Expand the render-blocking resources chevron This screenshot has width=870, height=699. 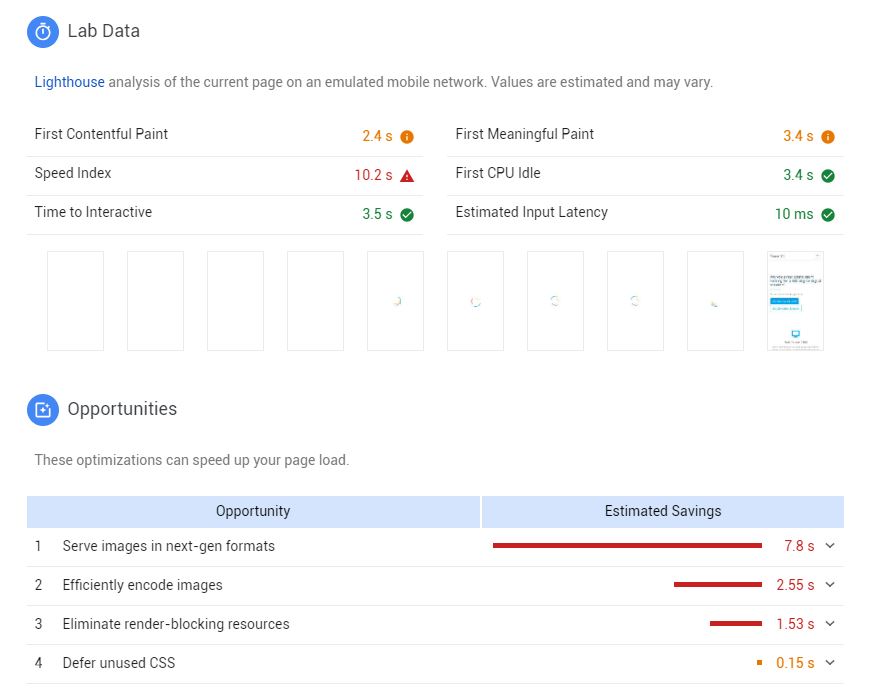coord(830,624)
